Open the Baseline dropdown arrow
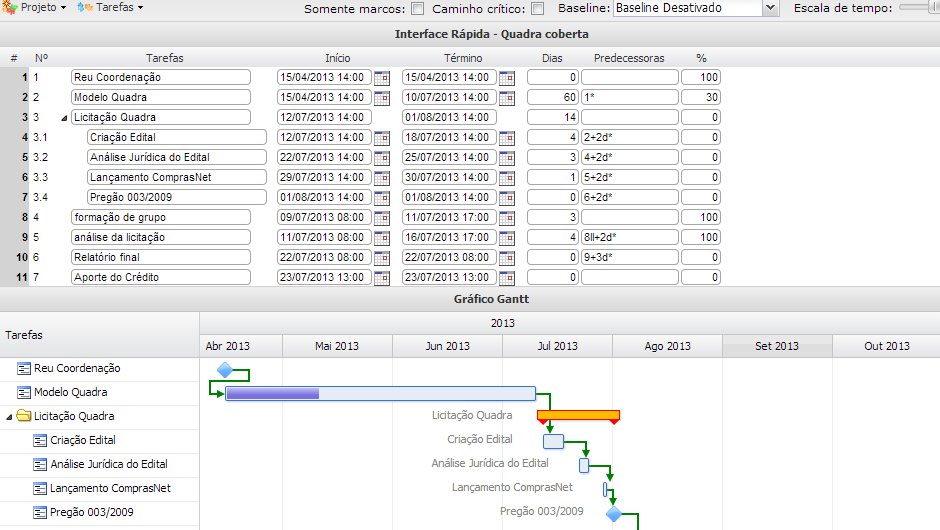The width and height of the screenshot is (940, 530). point(770,8)
